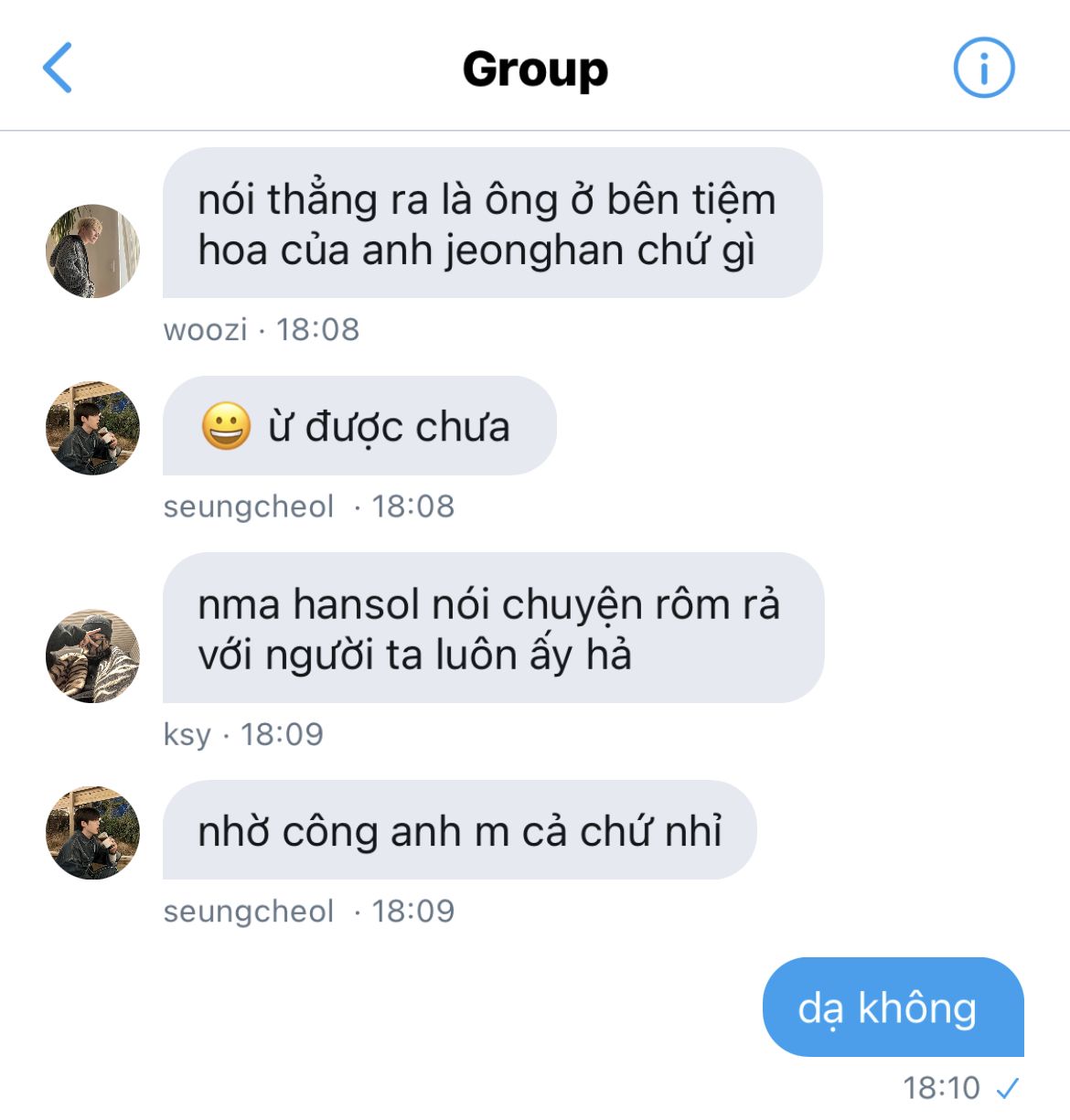Tap the message 'nói thẳng ra là ông ở bên tiệm hoa'
The width and height of the screenshot is (1070, 1120).
[492, 223]
